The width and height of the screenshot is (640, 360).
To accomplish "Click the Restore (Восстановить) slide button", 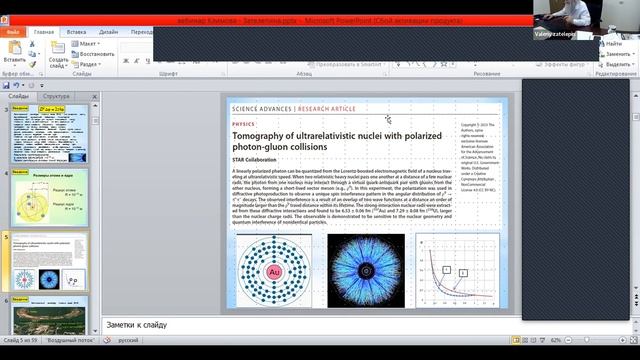I will click(x=93, y=54).
